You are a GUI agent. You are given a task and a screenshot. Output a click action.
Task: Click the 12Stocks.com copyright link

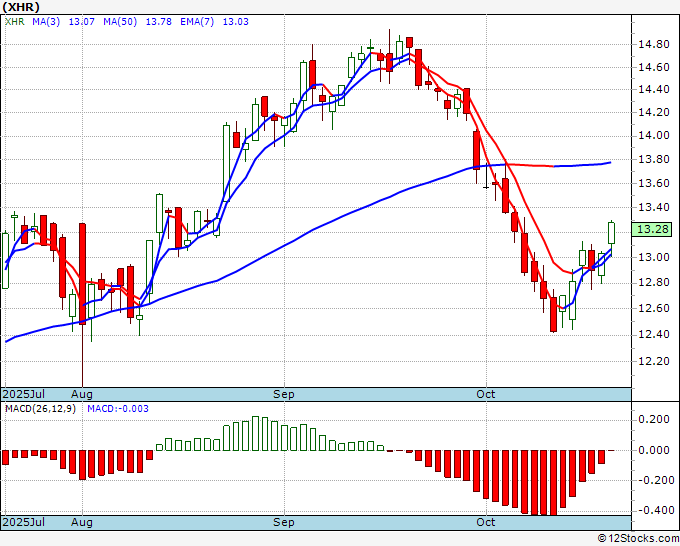pyautogui.click(x=638, y=539)
